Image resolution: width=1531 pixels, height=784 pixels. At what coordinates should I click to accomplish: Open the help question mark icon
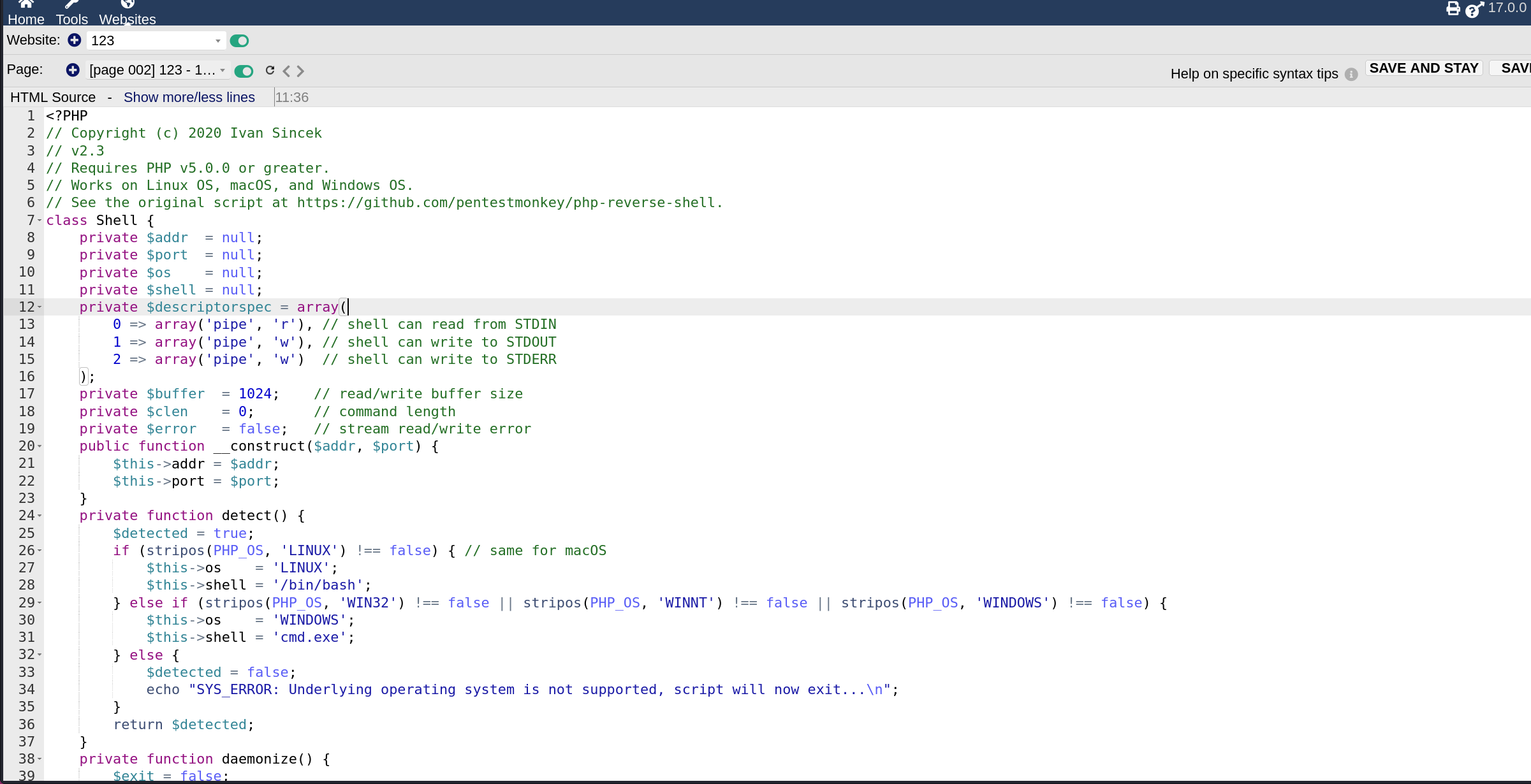[x=1474, y=10]
